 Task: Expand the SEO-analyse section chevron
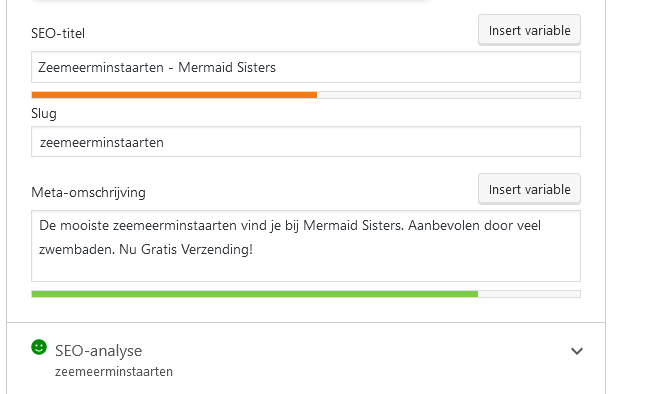[577, 351]
